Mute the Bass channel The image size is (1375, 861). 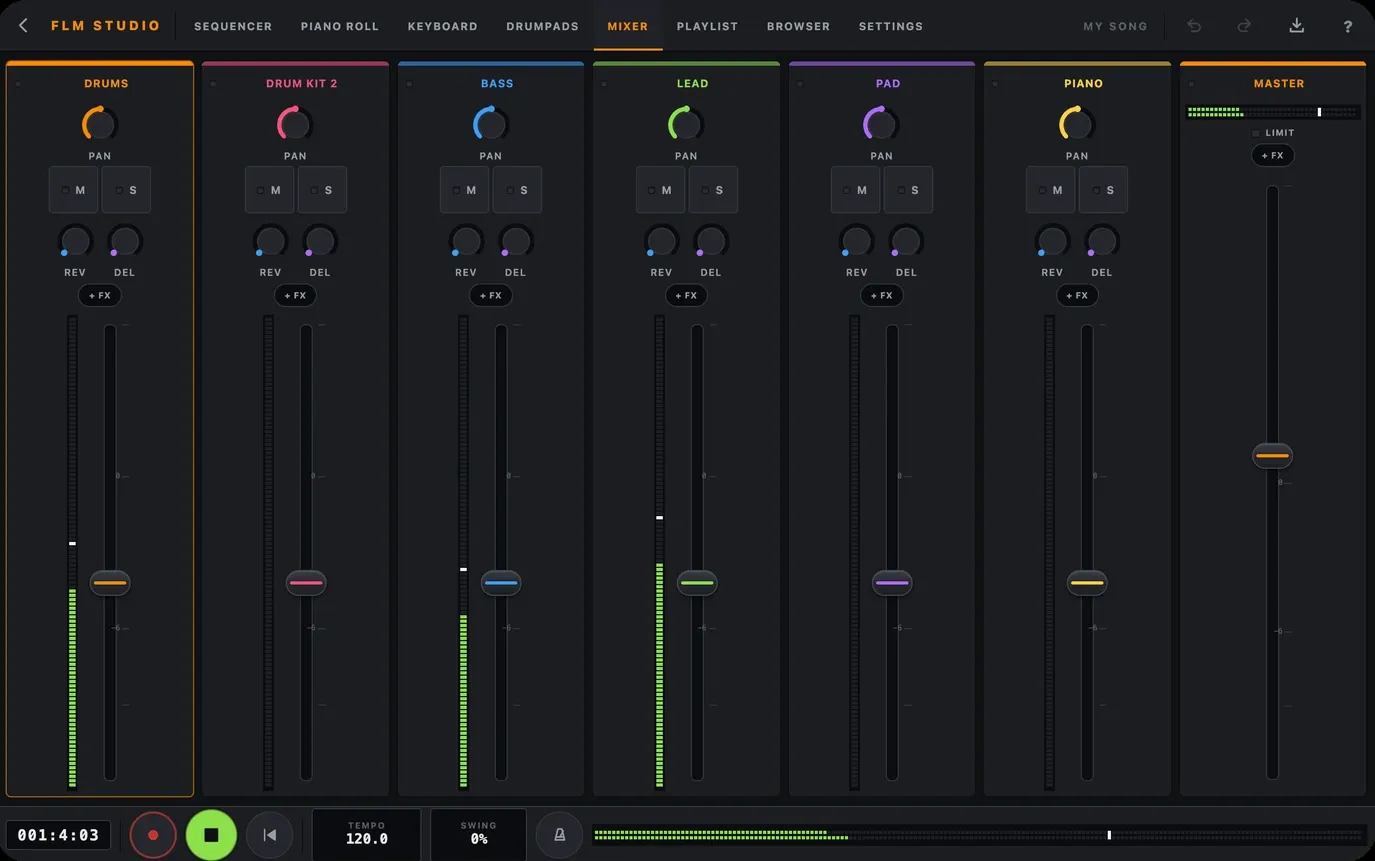465,190
